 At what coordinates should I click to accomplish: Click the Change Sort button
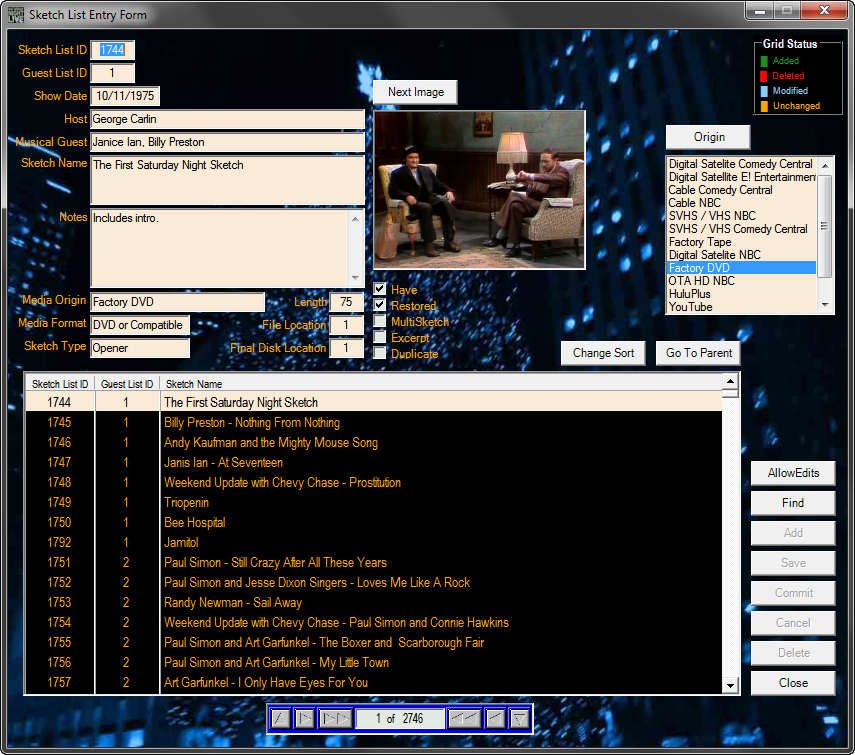(x=603, y=353)
